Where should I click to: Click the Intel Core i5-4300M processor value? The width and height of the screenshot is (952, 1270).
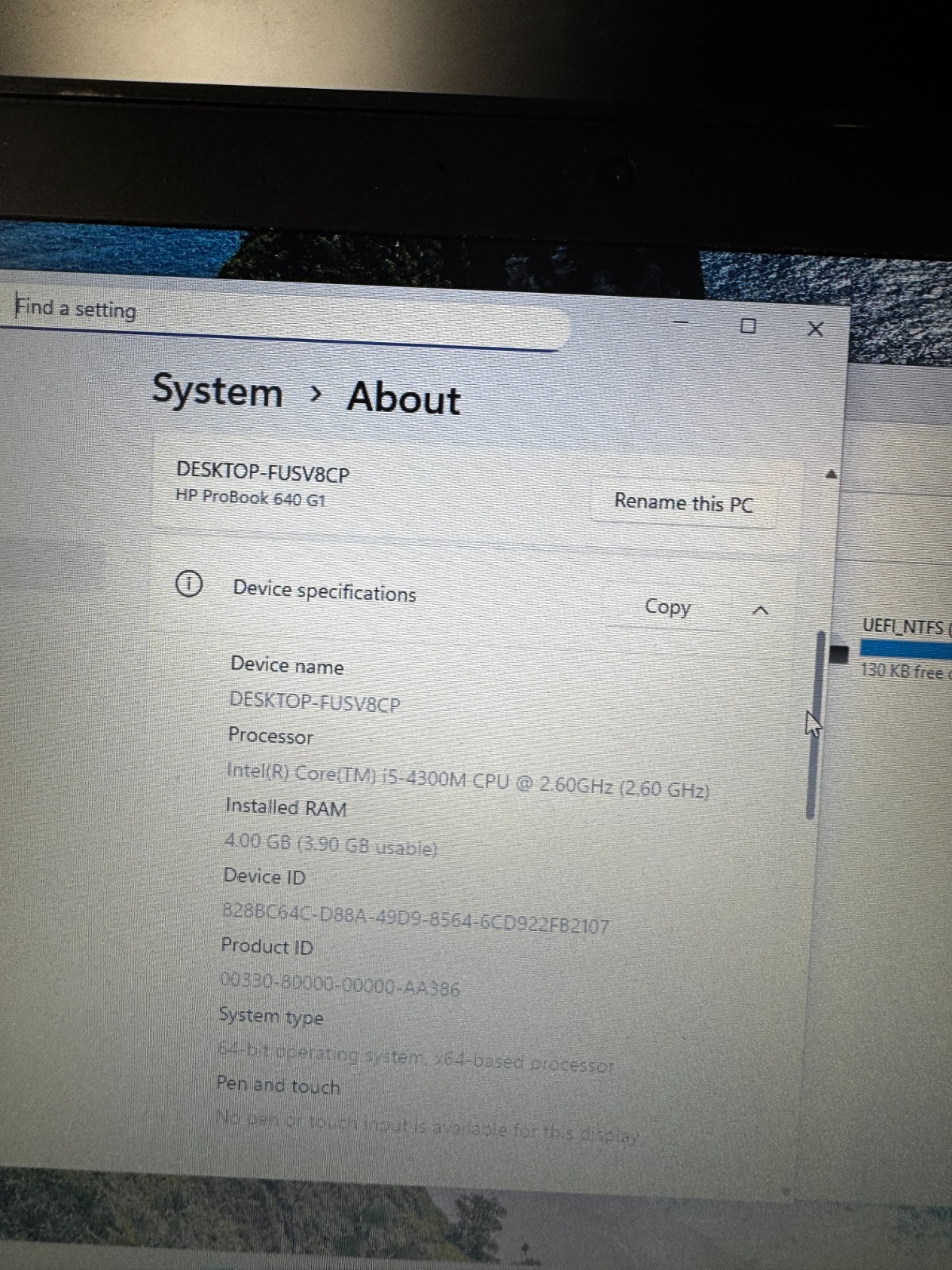(468, 781)
